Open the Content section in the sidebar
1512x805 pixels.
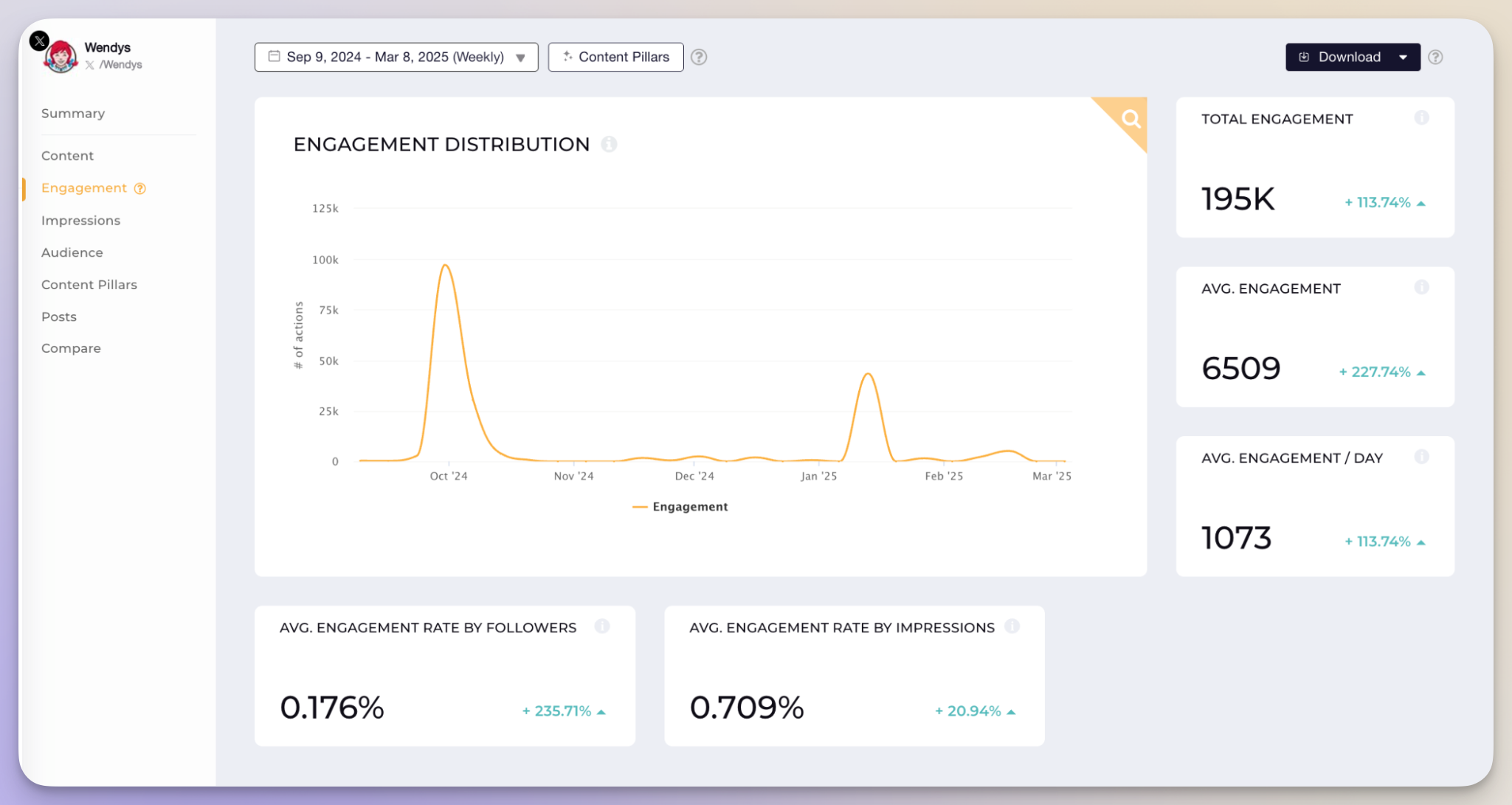pyautogui.click(x=67, y=156)
